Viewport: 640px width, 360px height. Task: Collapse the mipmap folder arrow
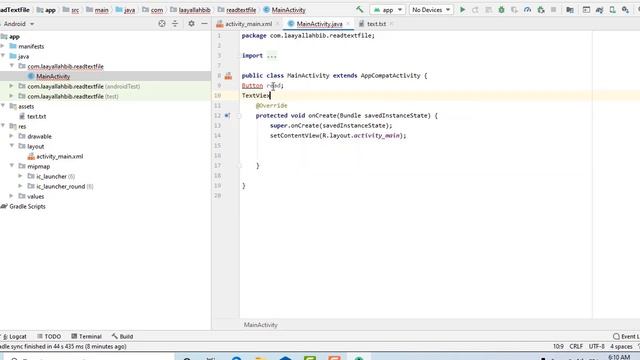tap(11, 166)
